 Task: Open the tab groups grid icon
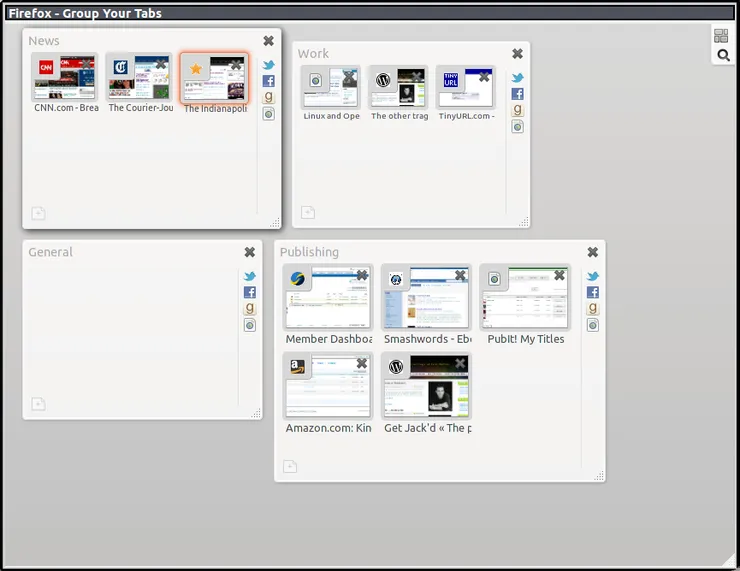pyautogui.click(x=721, y=35)
